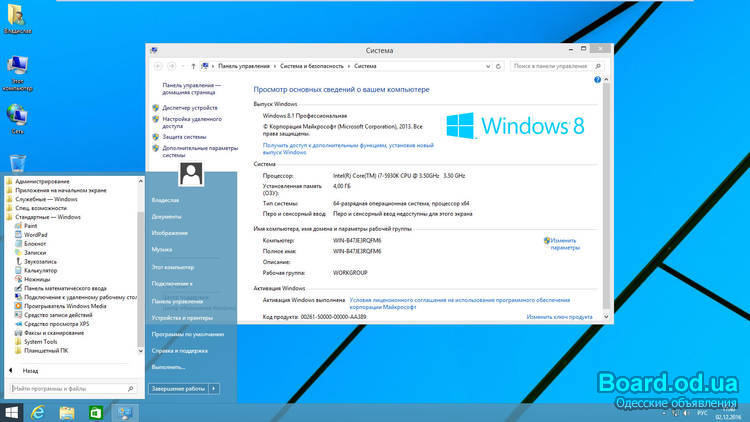
Task: Click Панель управления — домашняя страница link
Action: (191, 89)
